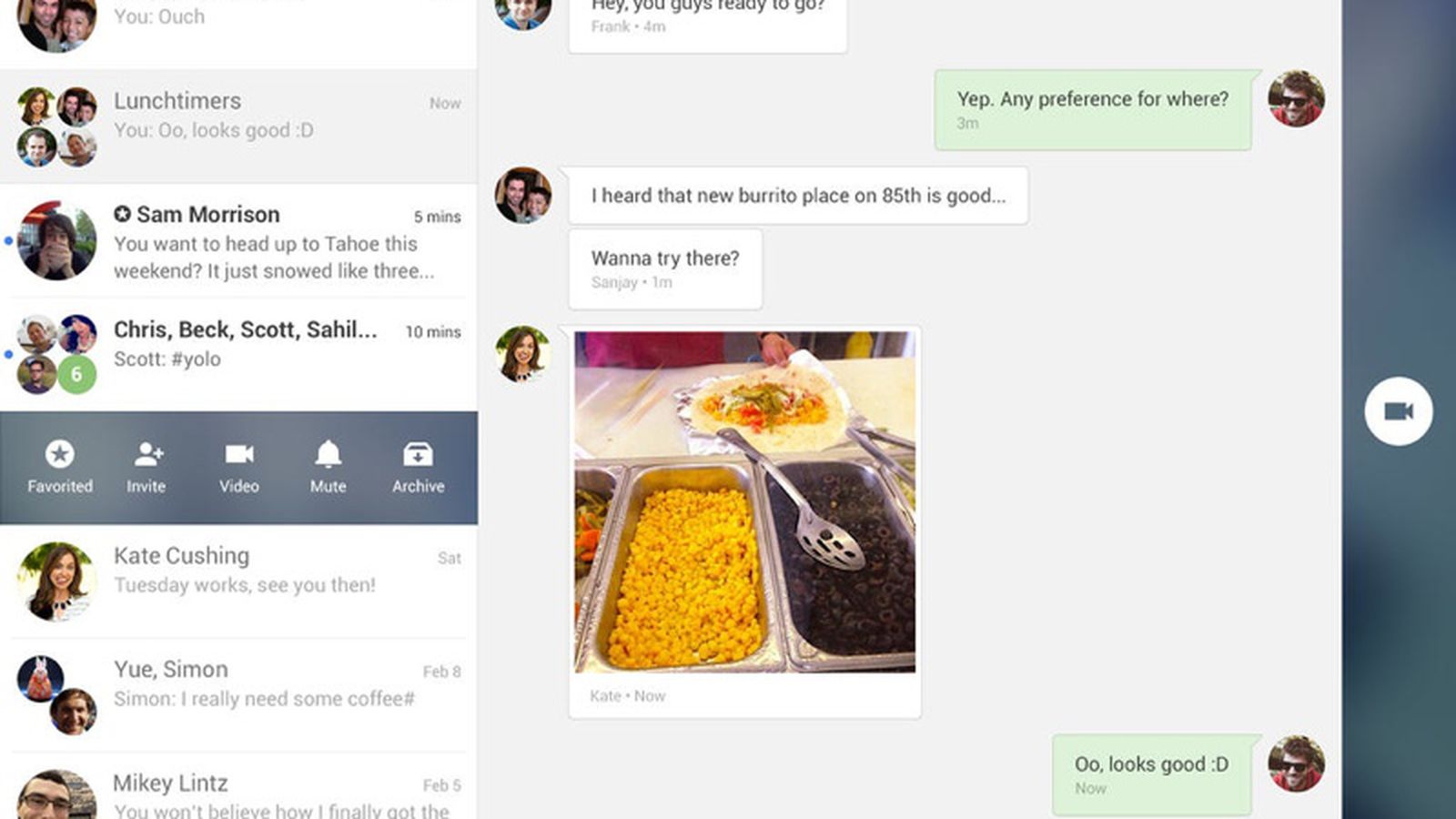Tap the Favorited star icon

click(x=60, y=455)
